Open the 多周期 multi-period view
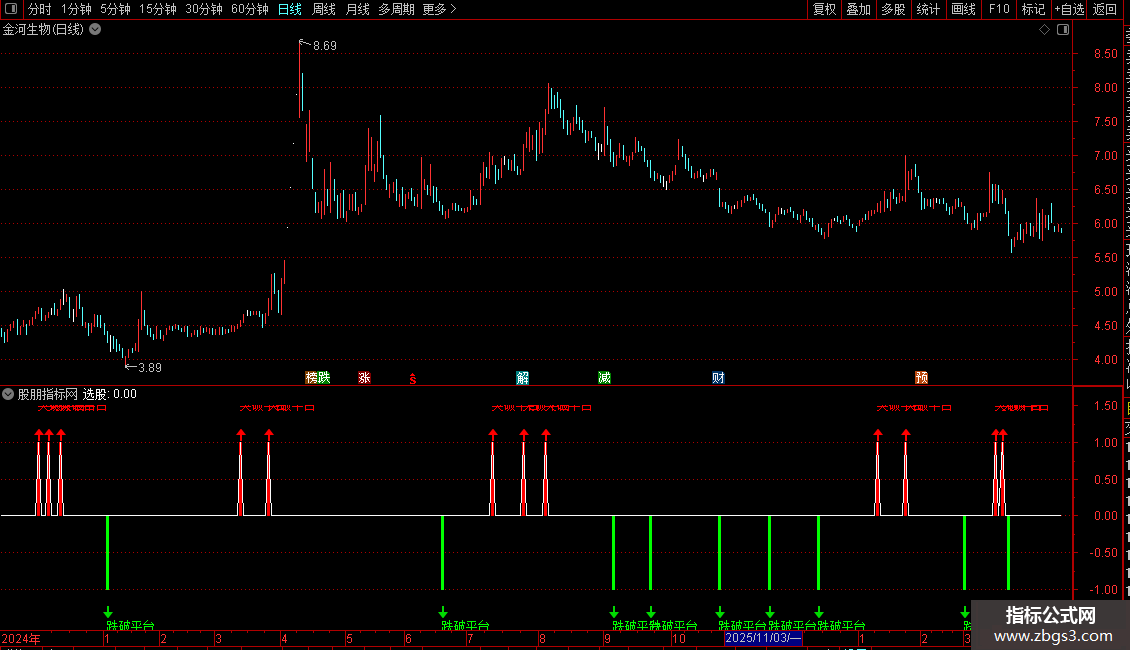1130x650 pixels. tap(396, 9)
